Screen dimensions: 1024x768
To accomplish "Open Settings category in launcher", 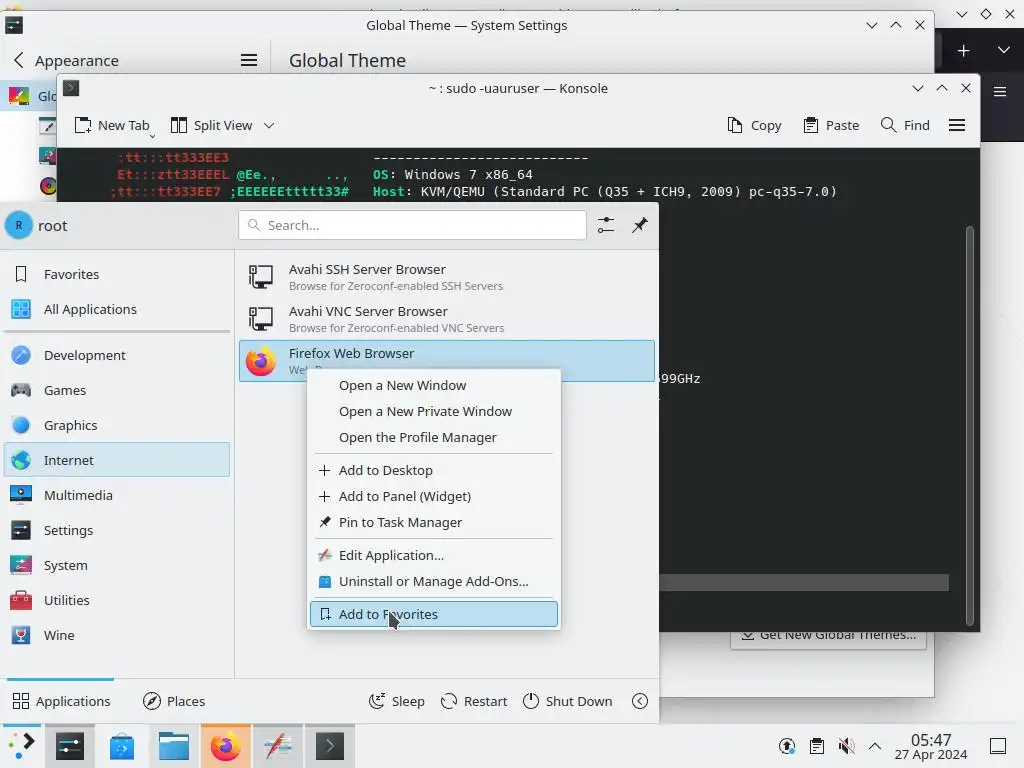I will pyautogui.click(x=117, y=530).
